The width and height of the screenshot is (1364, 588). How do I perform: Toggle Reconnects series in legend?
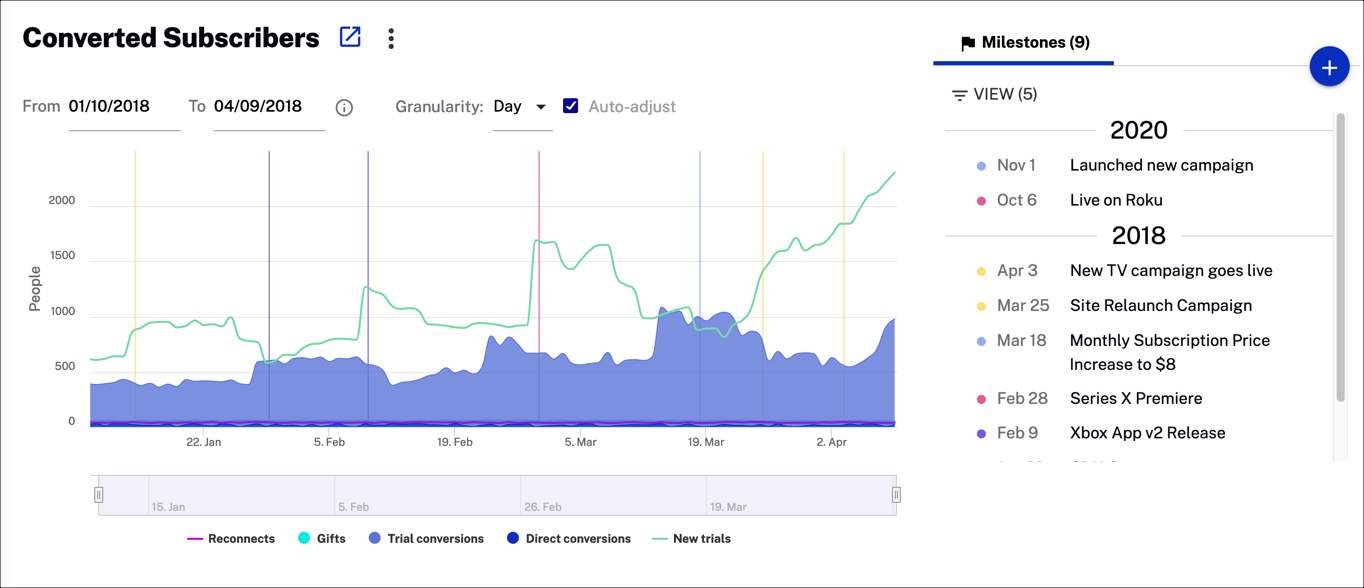click(231, 538)
